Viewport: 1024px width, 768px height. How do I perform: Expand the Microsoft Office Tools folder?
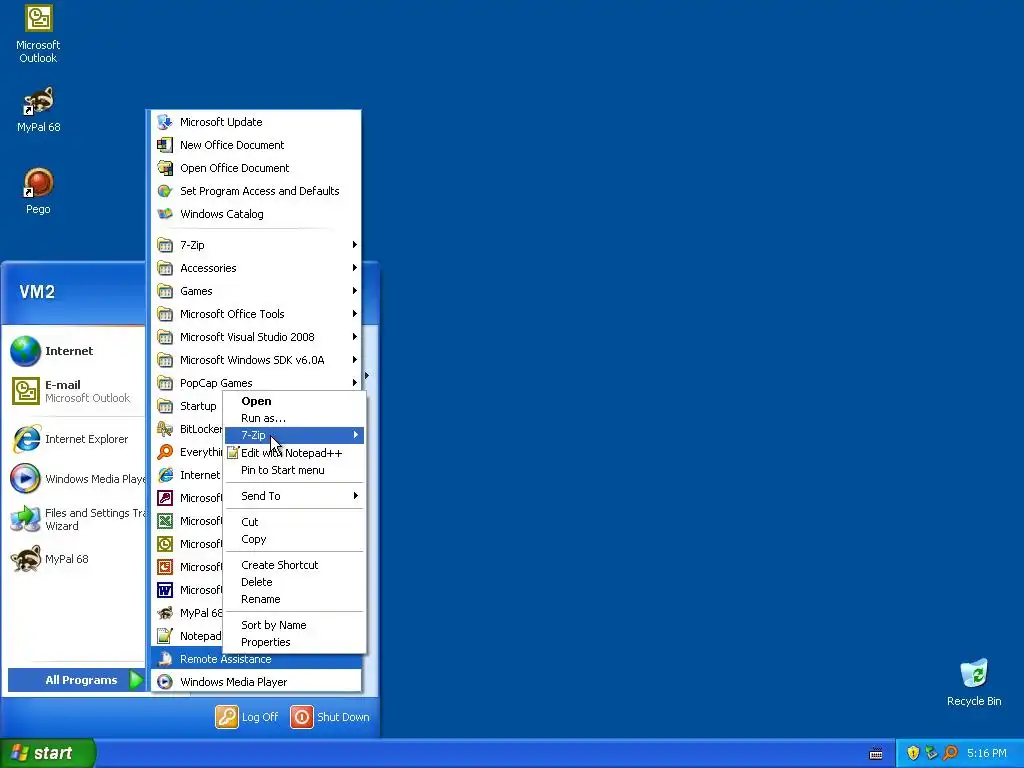click(256, 313)
